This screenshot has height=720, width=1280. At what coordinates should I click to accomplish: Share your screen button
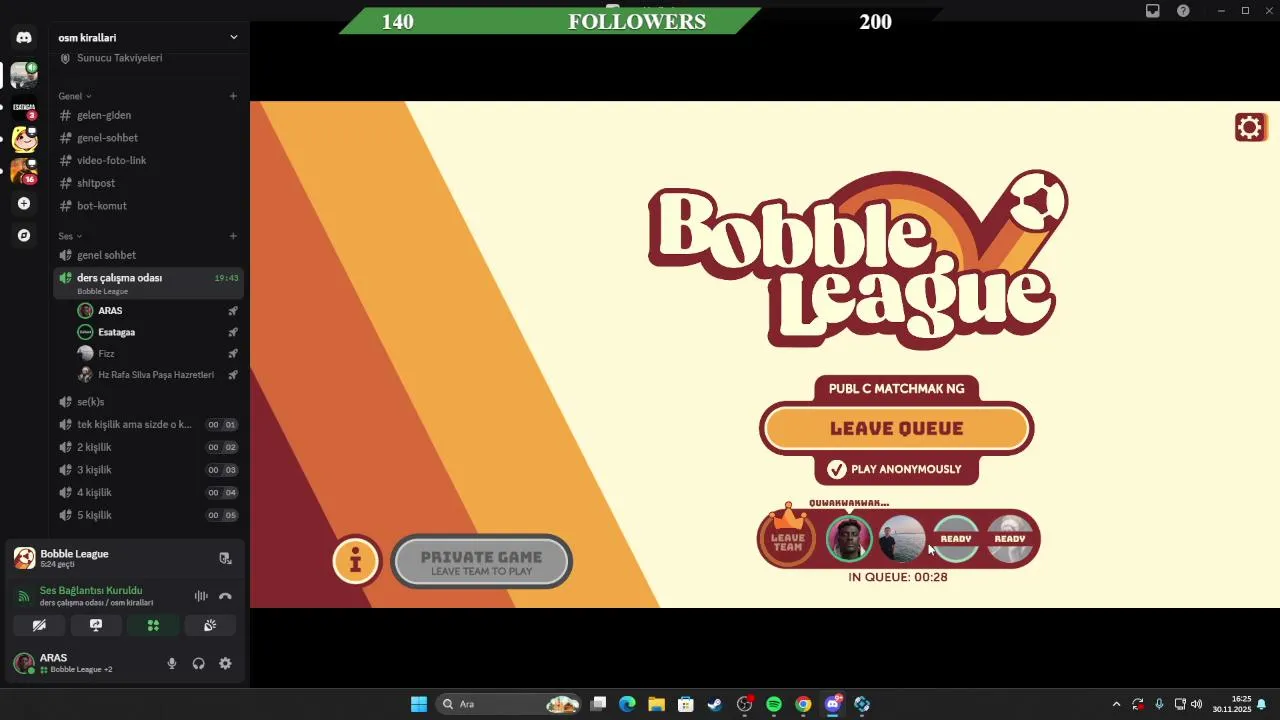(96, 625)
